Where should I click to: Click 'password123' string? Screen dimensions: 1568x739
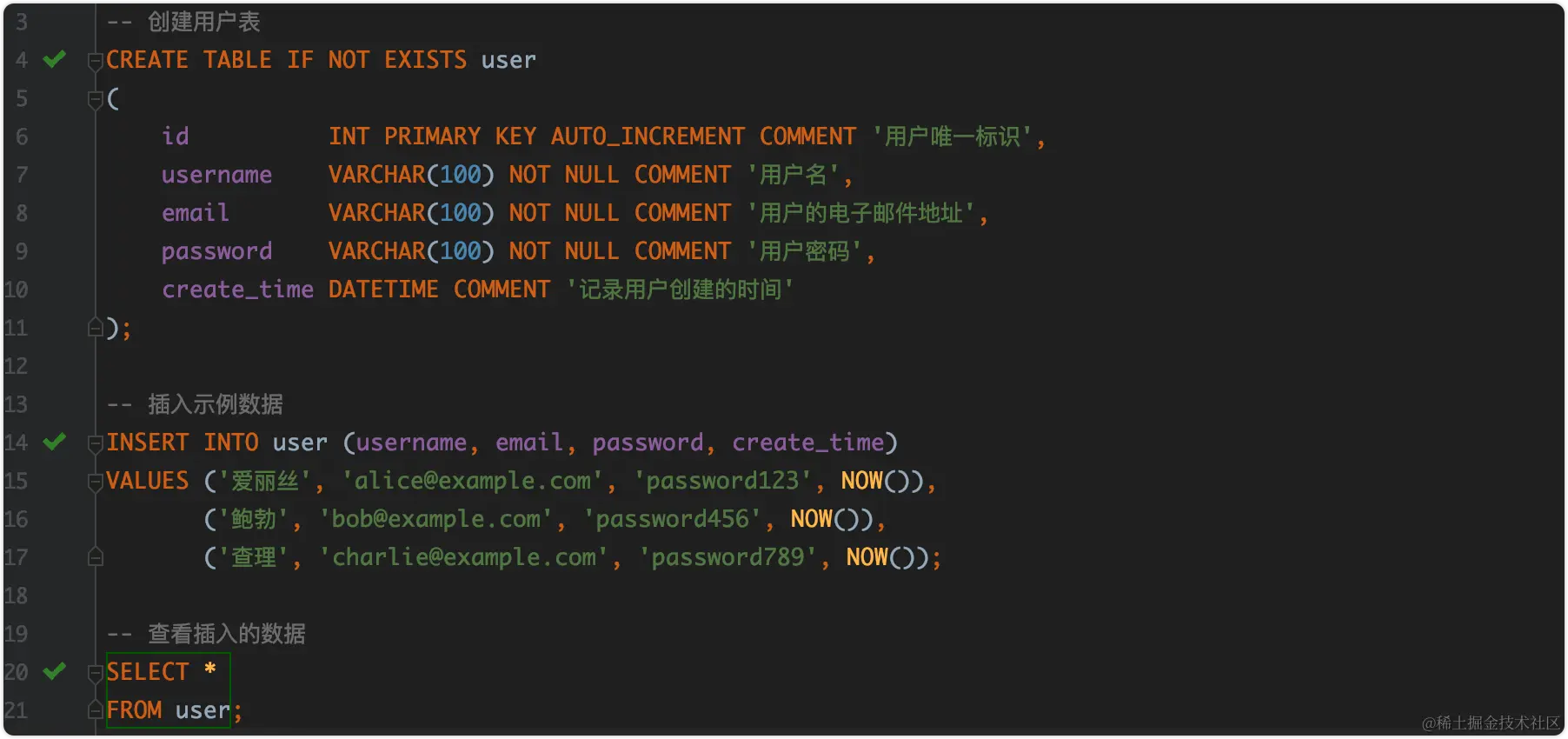(722, 481)
